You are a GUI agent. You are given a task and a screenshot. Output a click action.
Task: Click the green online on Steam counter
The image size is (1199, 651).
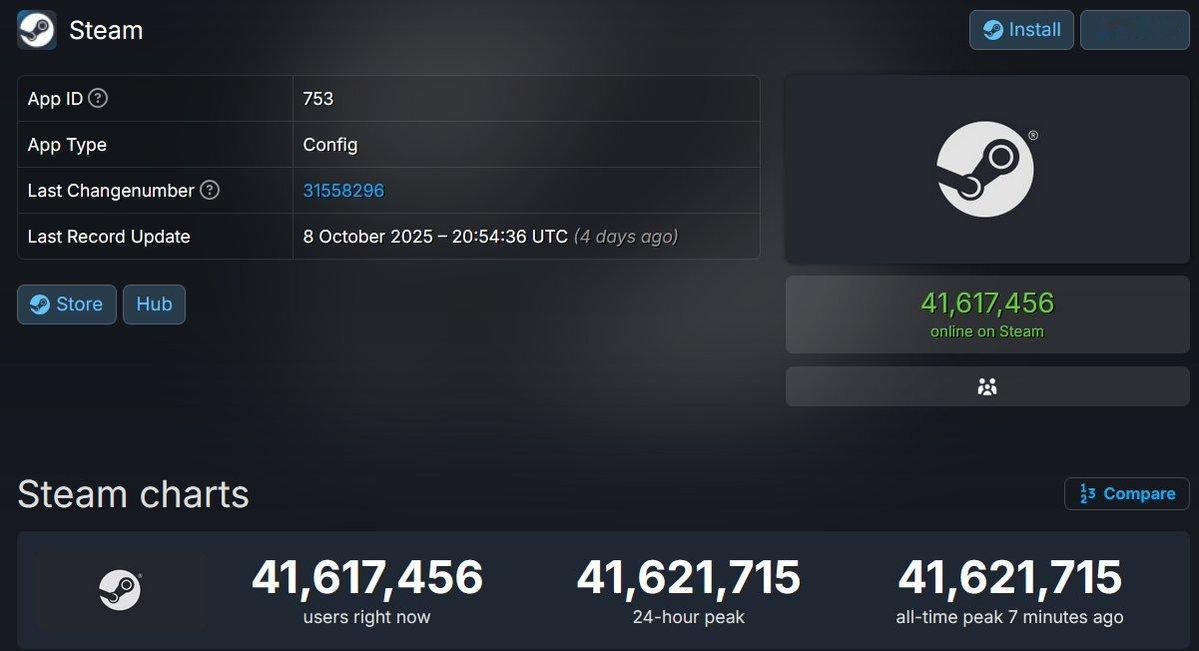[987, 314]
